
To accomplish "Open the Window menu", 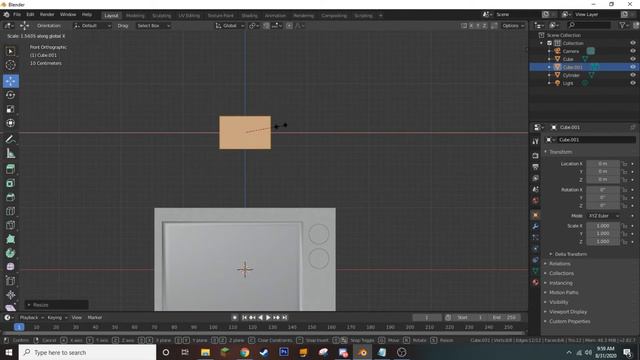I will point(68,14).
